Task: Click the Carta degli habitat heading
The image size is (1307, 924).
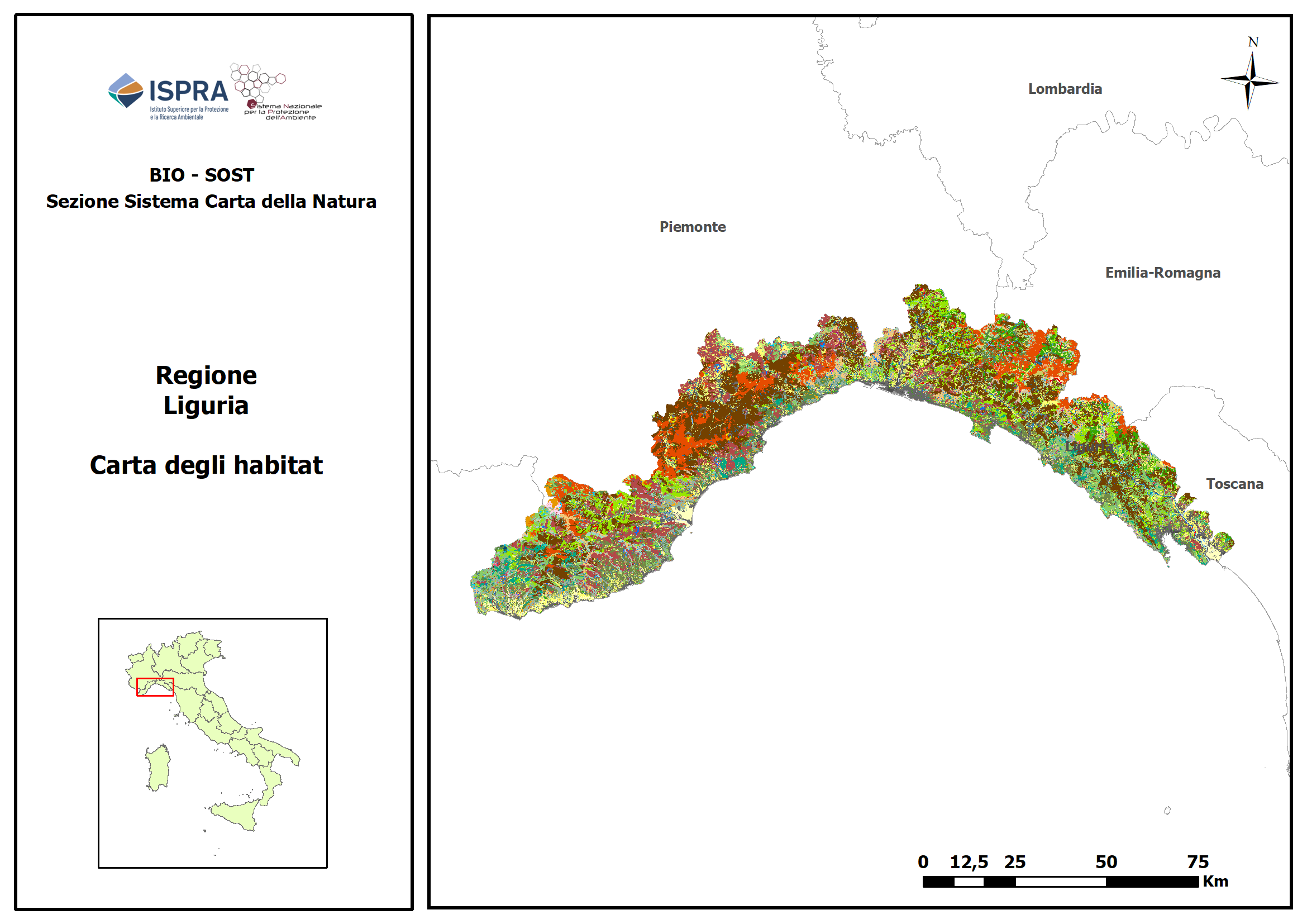Action: 206,466
